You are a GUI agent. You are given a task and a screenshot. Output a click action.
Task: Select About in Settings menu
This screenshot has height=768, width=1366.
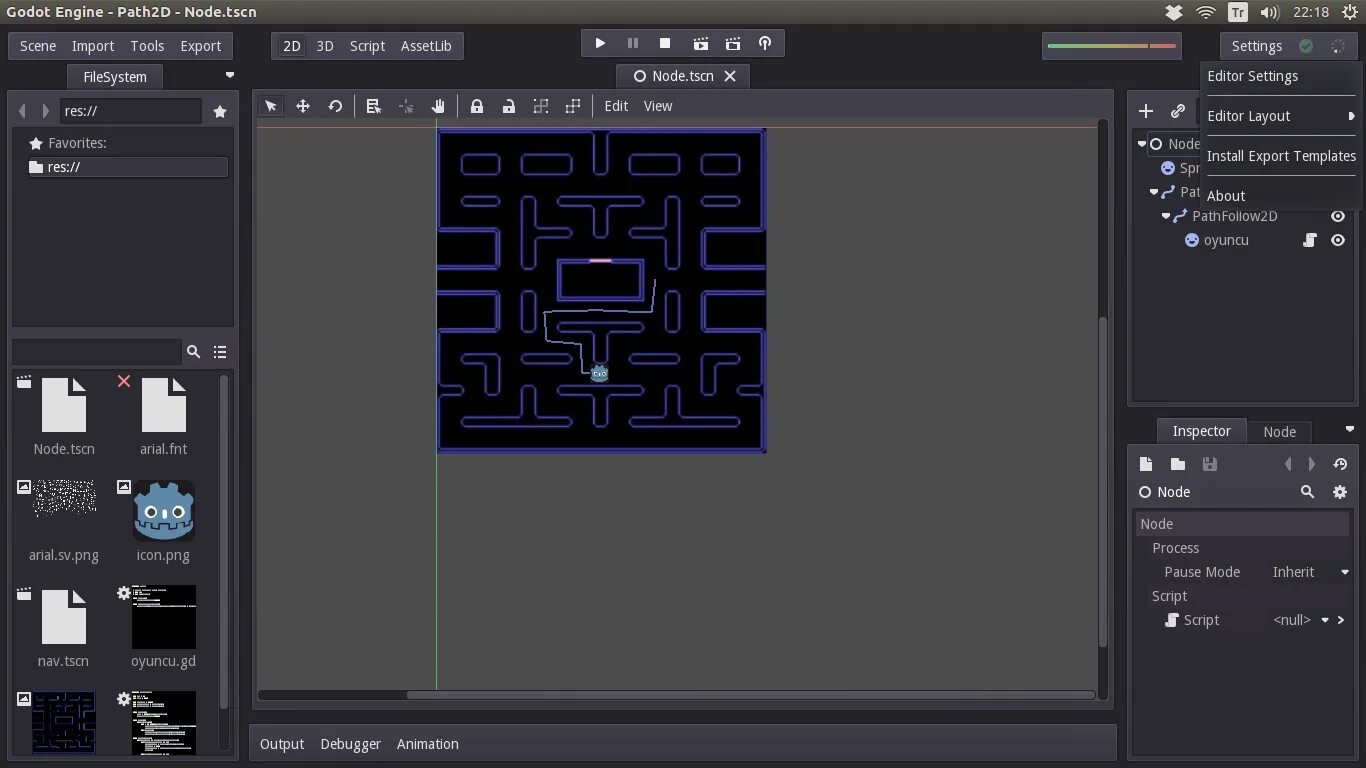point(1281,196)
